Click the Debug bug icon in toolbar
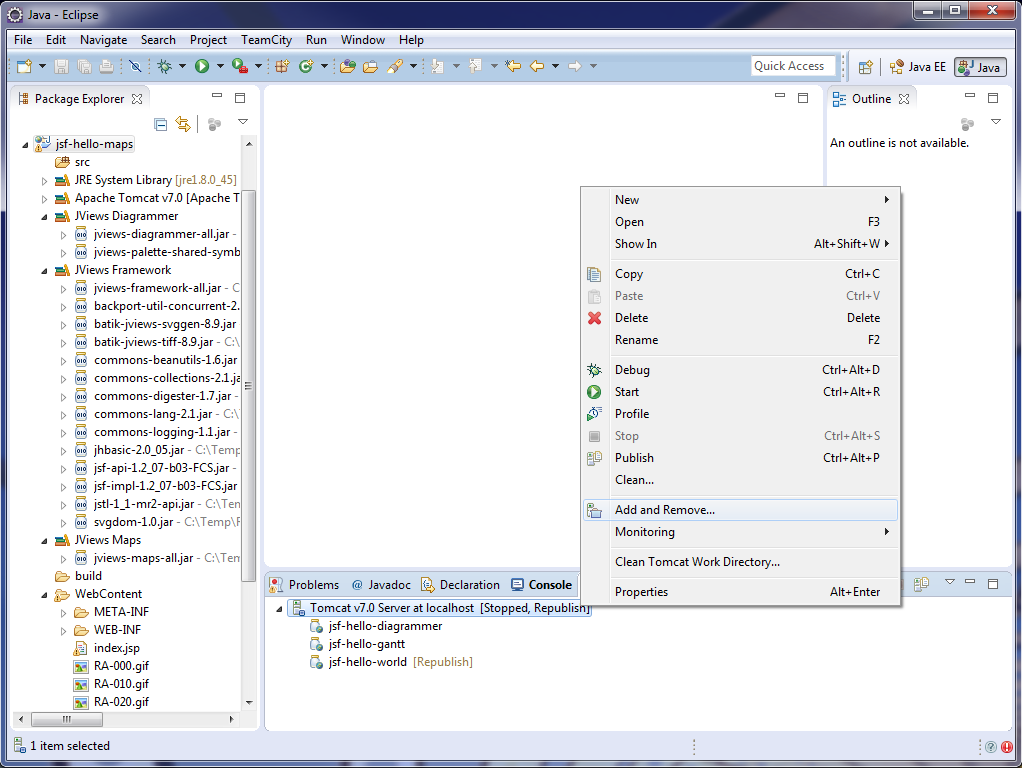 coord(164,66)
